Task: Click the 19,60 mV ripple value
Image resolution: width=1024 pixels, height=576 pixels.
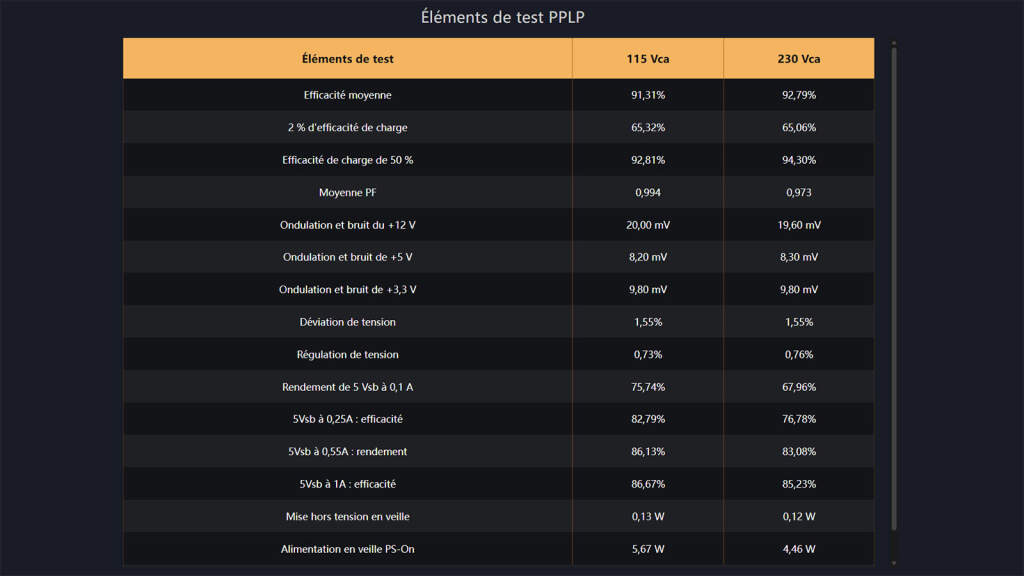Action: [x=798, y=225]
